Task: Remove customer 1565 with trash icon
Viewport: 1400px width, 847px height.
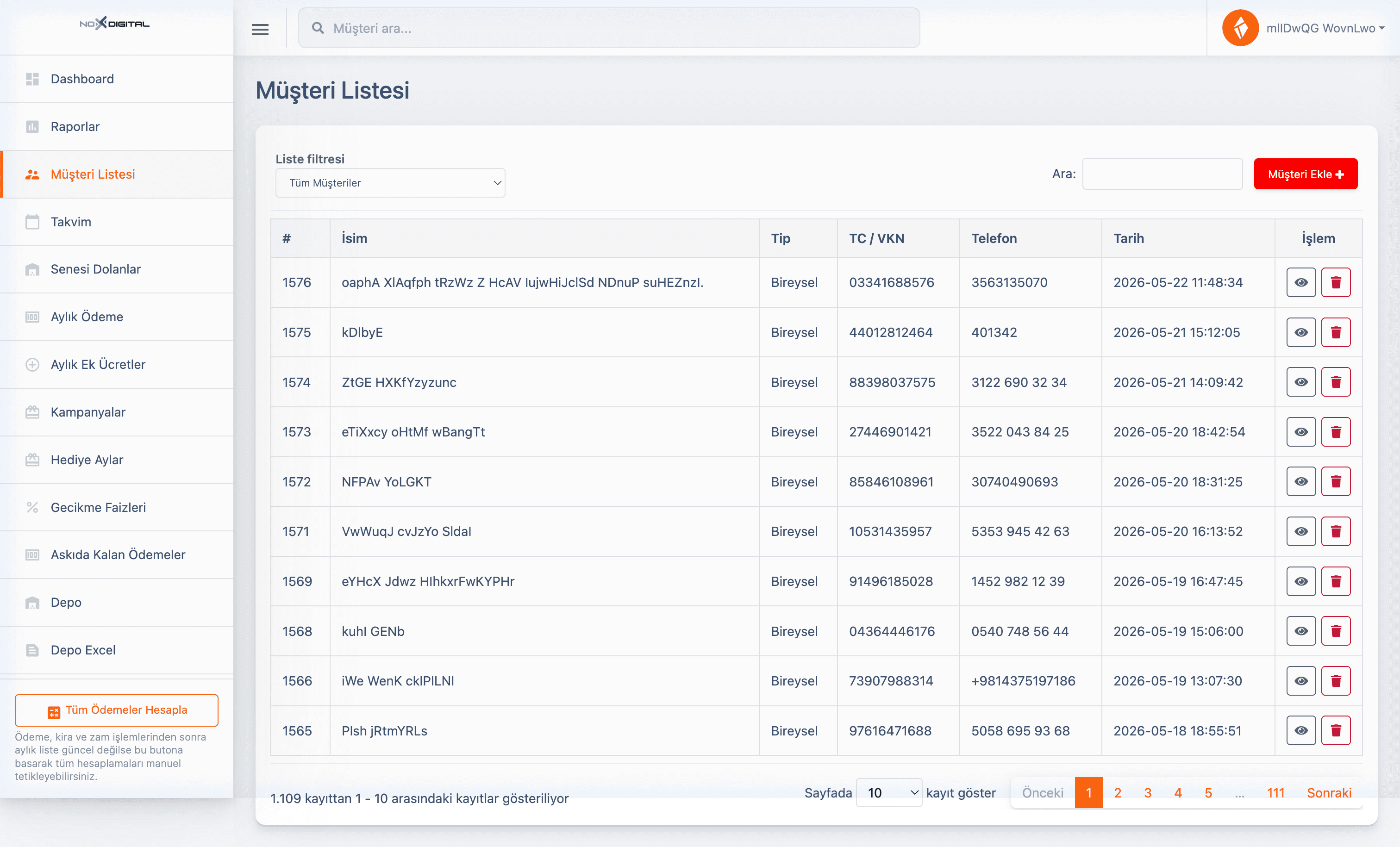Action: tap(1336, 730)
